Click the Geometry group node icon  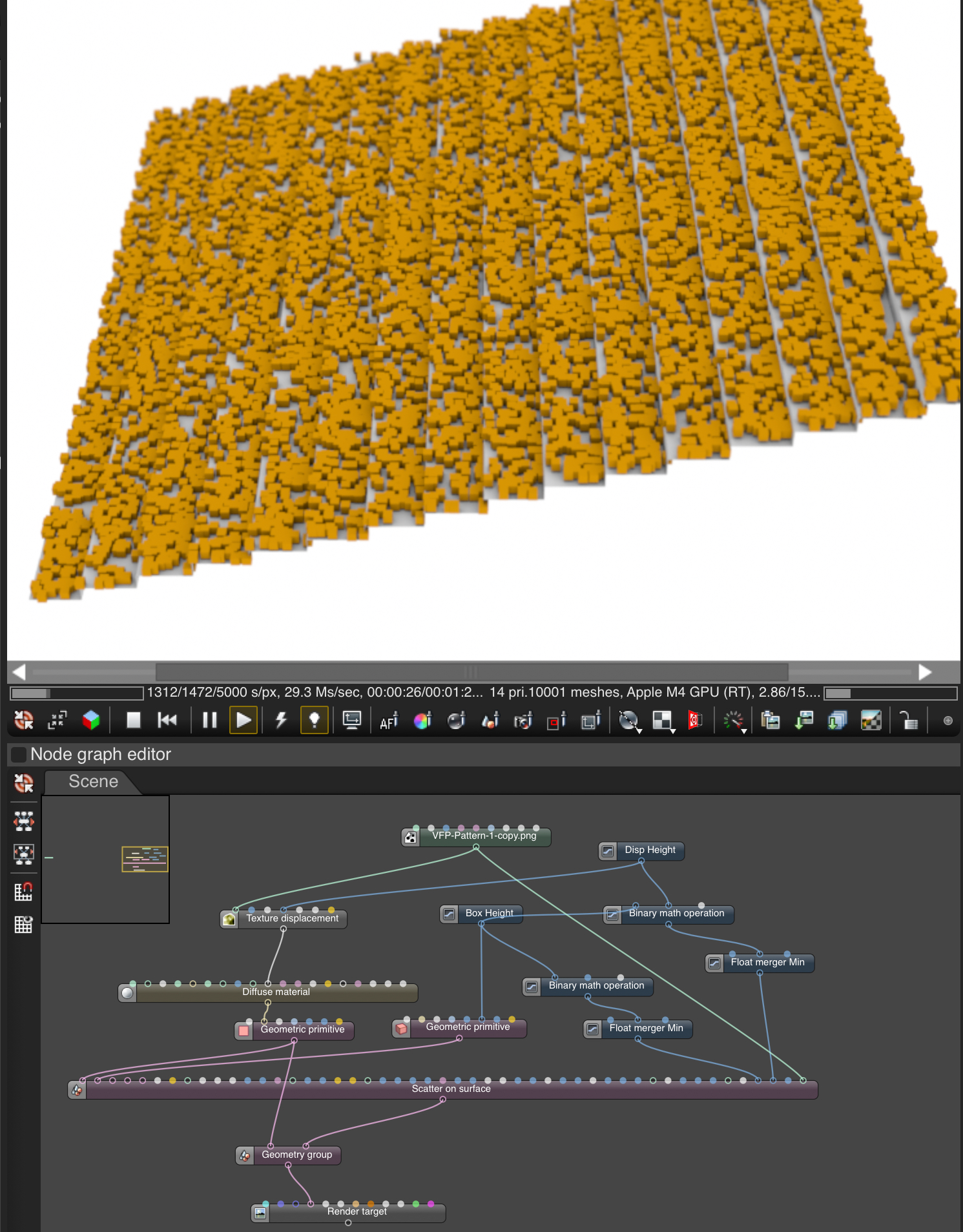(245, 1155)
